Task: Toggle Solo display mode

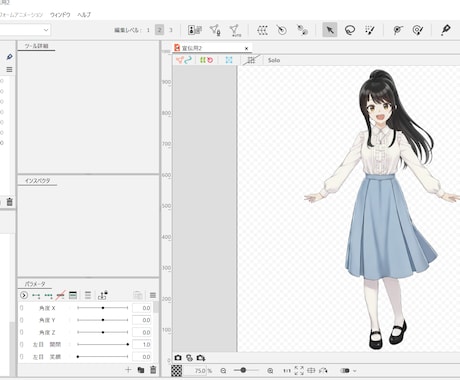Action: point(274,60)
